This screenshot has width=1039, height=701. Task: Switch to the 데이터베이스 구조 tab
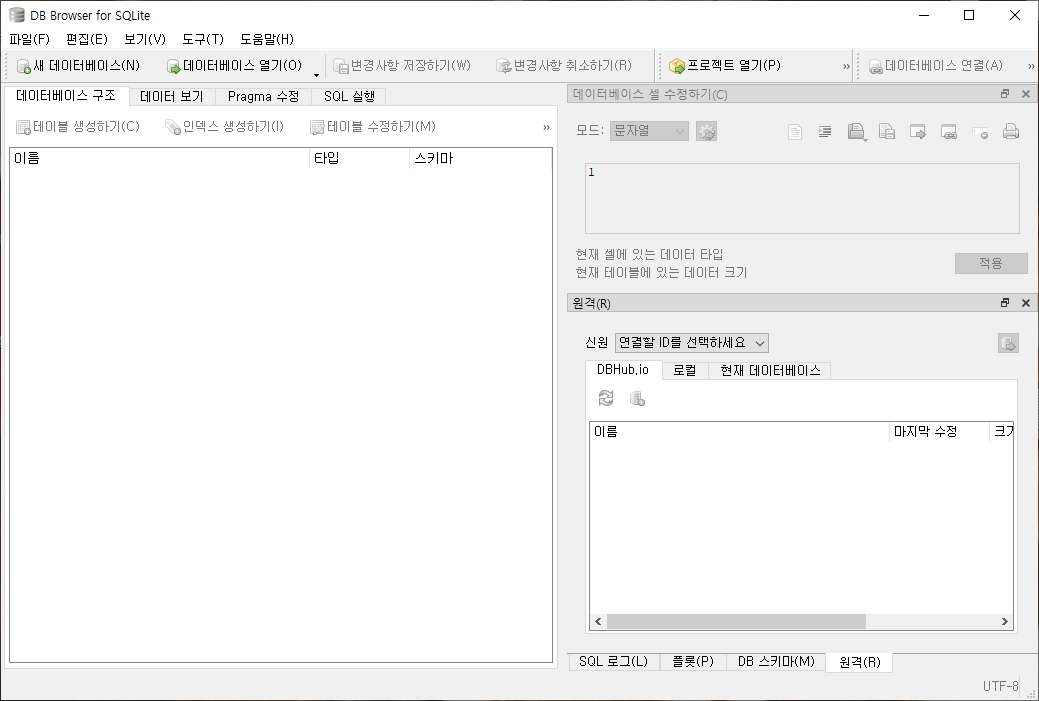[66, 95]
